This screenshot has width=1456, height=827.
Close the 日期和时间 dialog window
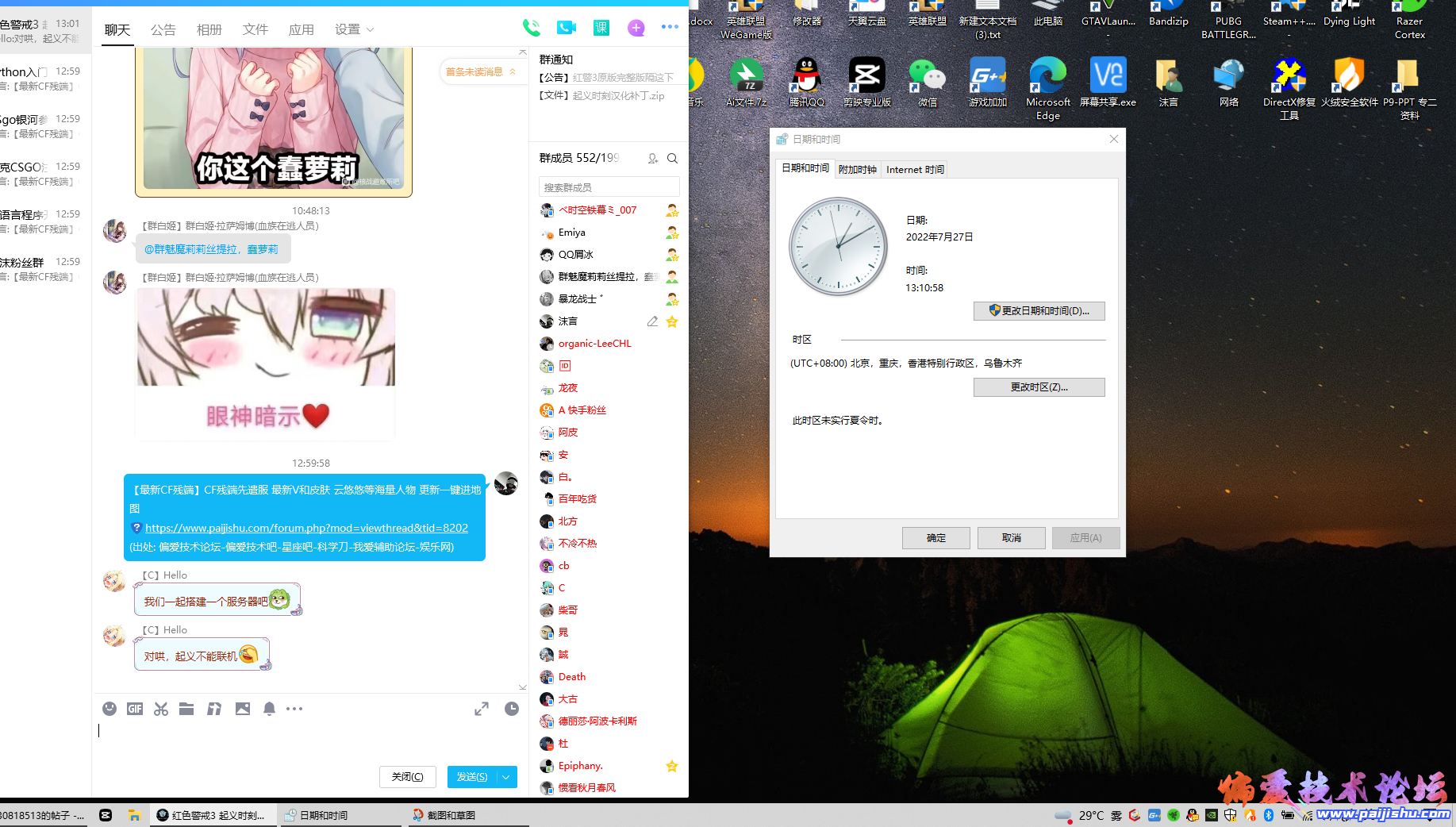pyautogui.click(x=1114, y=139)
